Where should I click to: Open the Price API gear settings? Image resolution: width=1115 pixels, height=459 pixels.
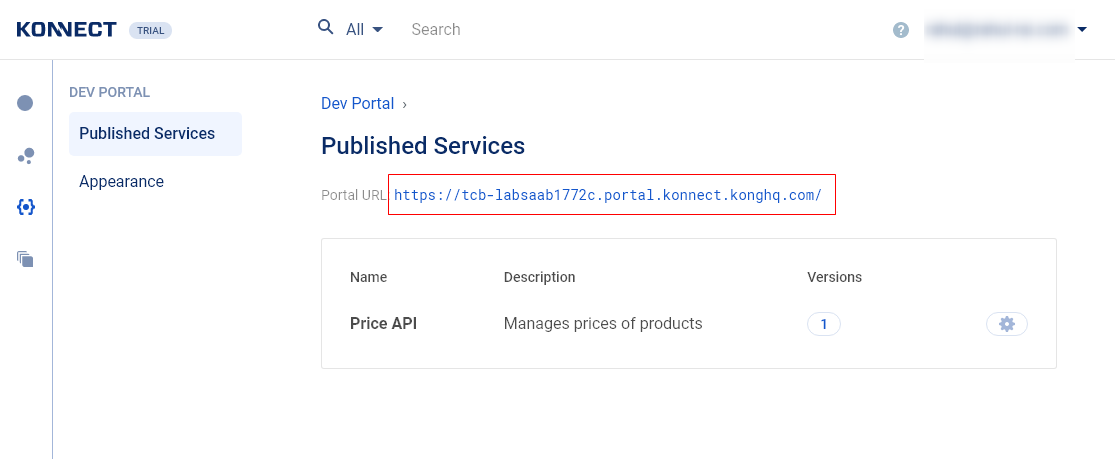click(1006, 324)
